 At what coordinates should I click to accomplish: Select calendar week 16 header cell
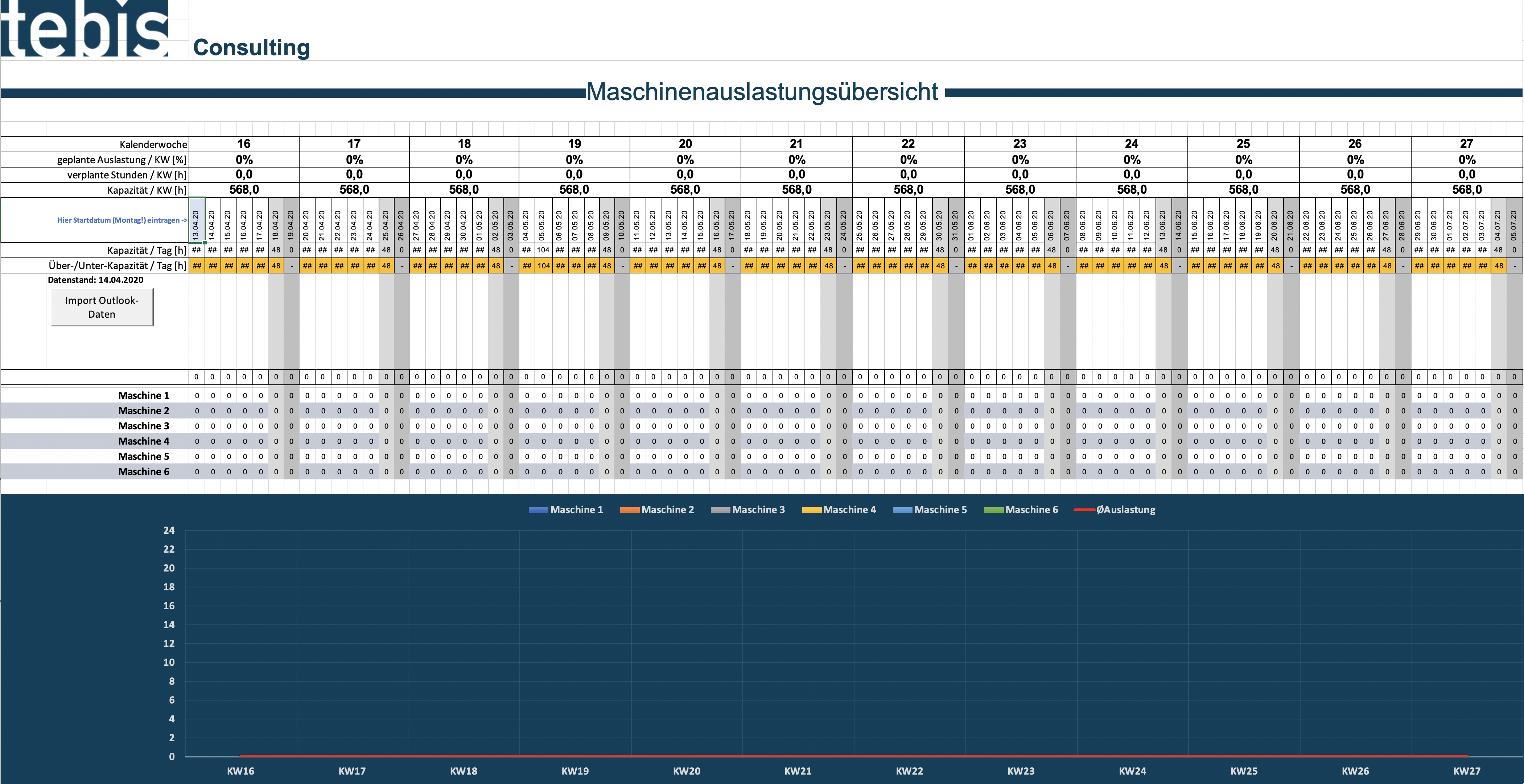click(x=244, y=144)
